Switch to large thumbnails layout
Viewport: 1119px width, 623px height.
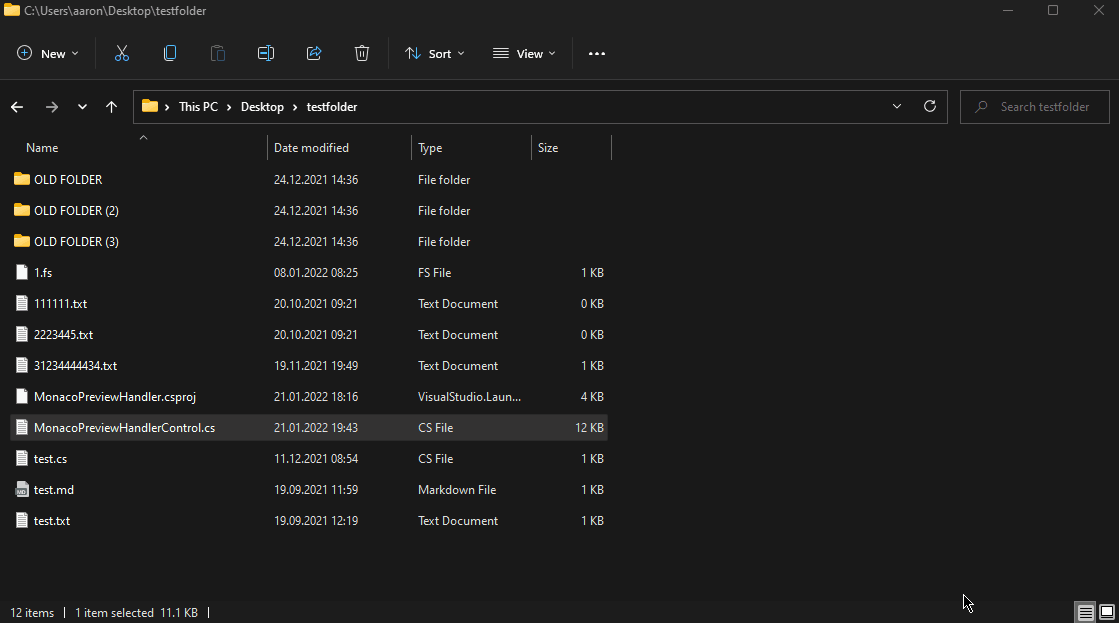tap(1106, 611)
